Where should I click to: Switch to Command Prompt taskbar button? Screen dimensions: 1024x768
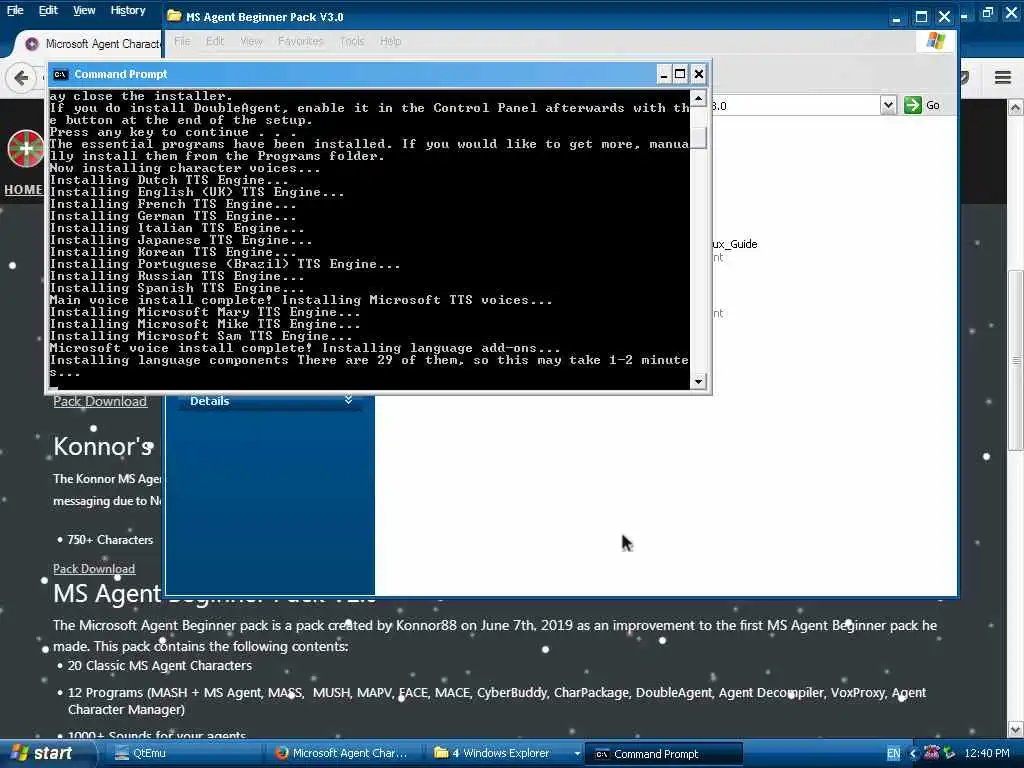pos(663,754)
